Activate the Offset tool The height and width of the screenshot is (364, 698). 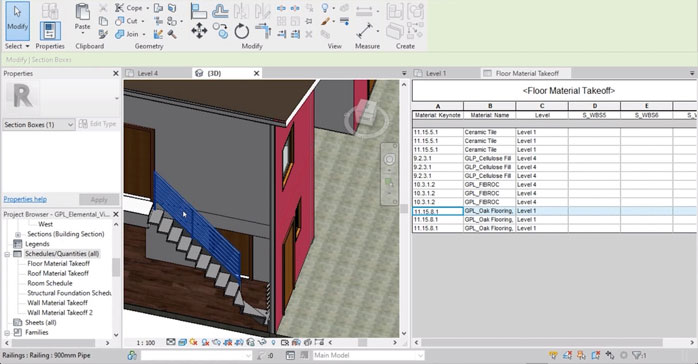tap(220, 11)
